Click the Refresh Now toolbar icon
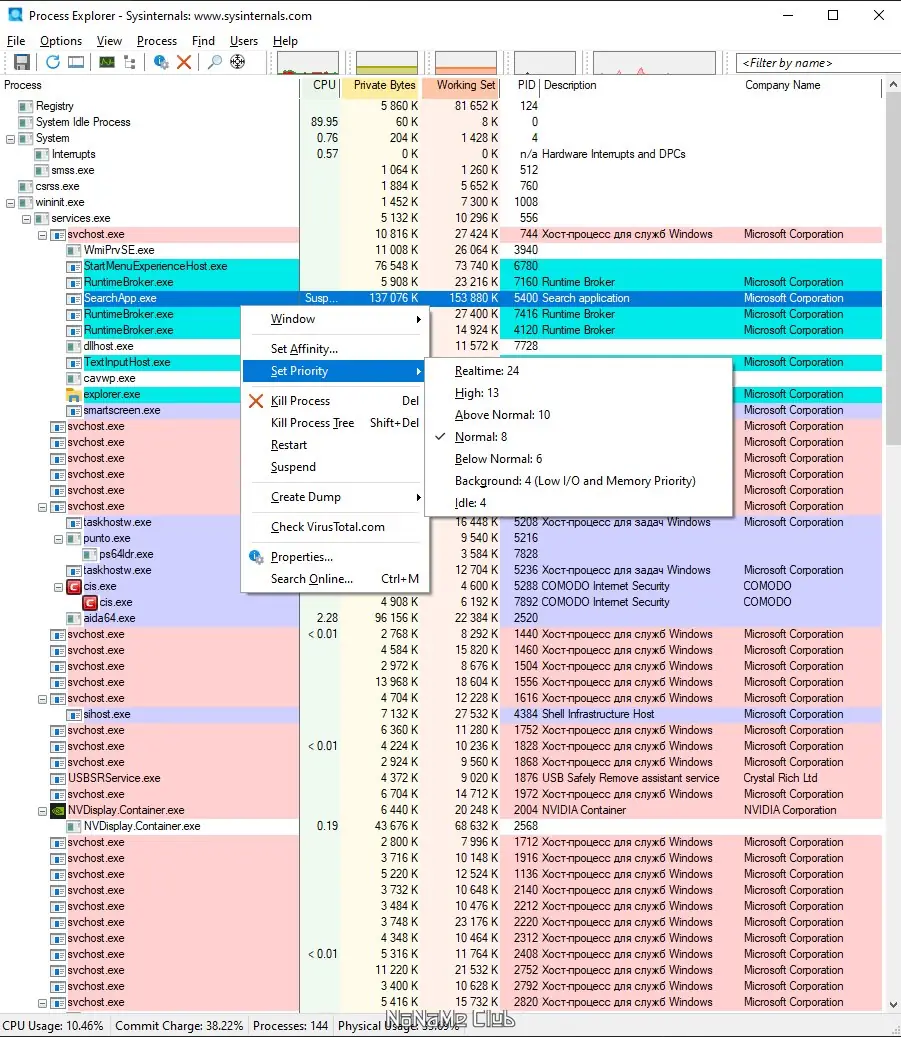The image size is (901, 1037). [x=53, y=62]
